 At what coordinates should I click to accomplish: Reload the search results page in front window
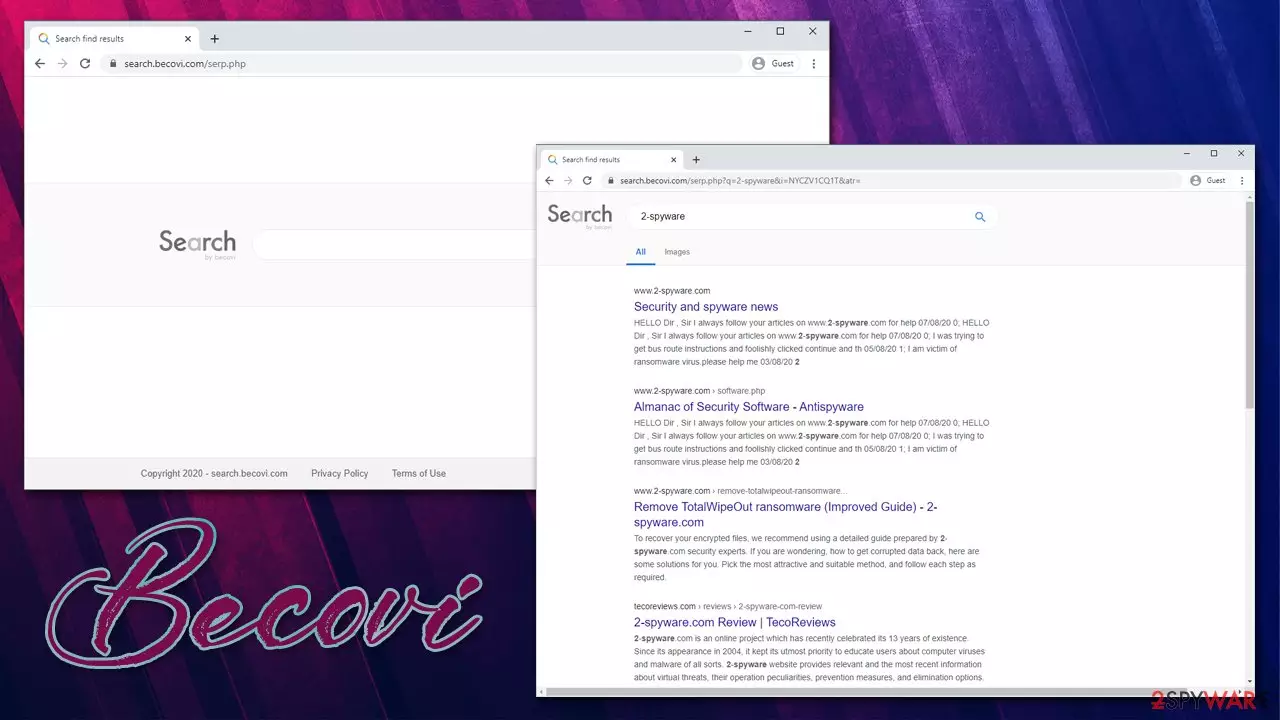coord(587,181)
